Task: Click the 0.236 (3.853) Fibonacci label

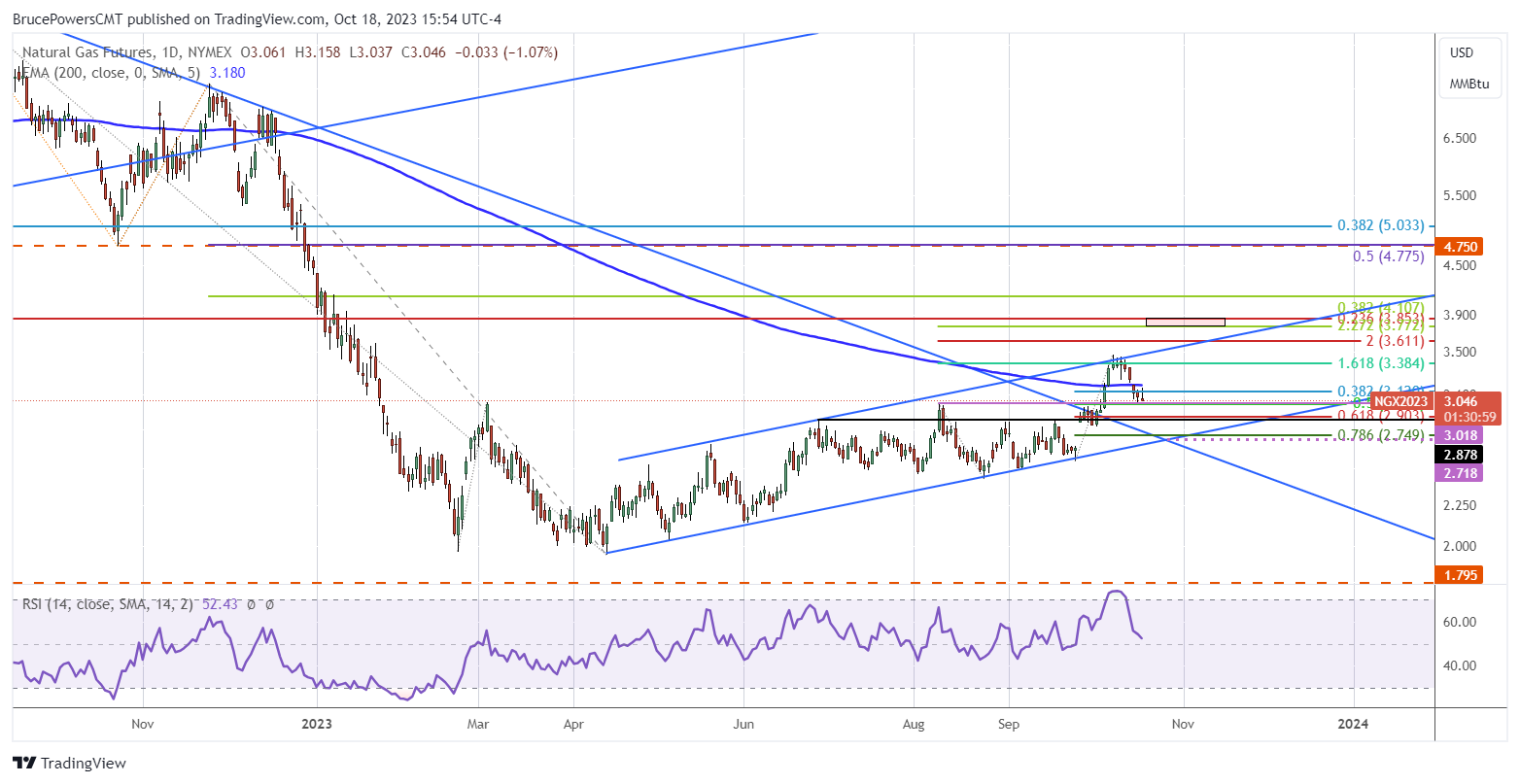Action: pos(1380,319)
